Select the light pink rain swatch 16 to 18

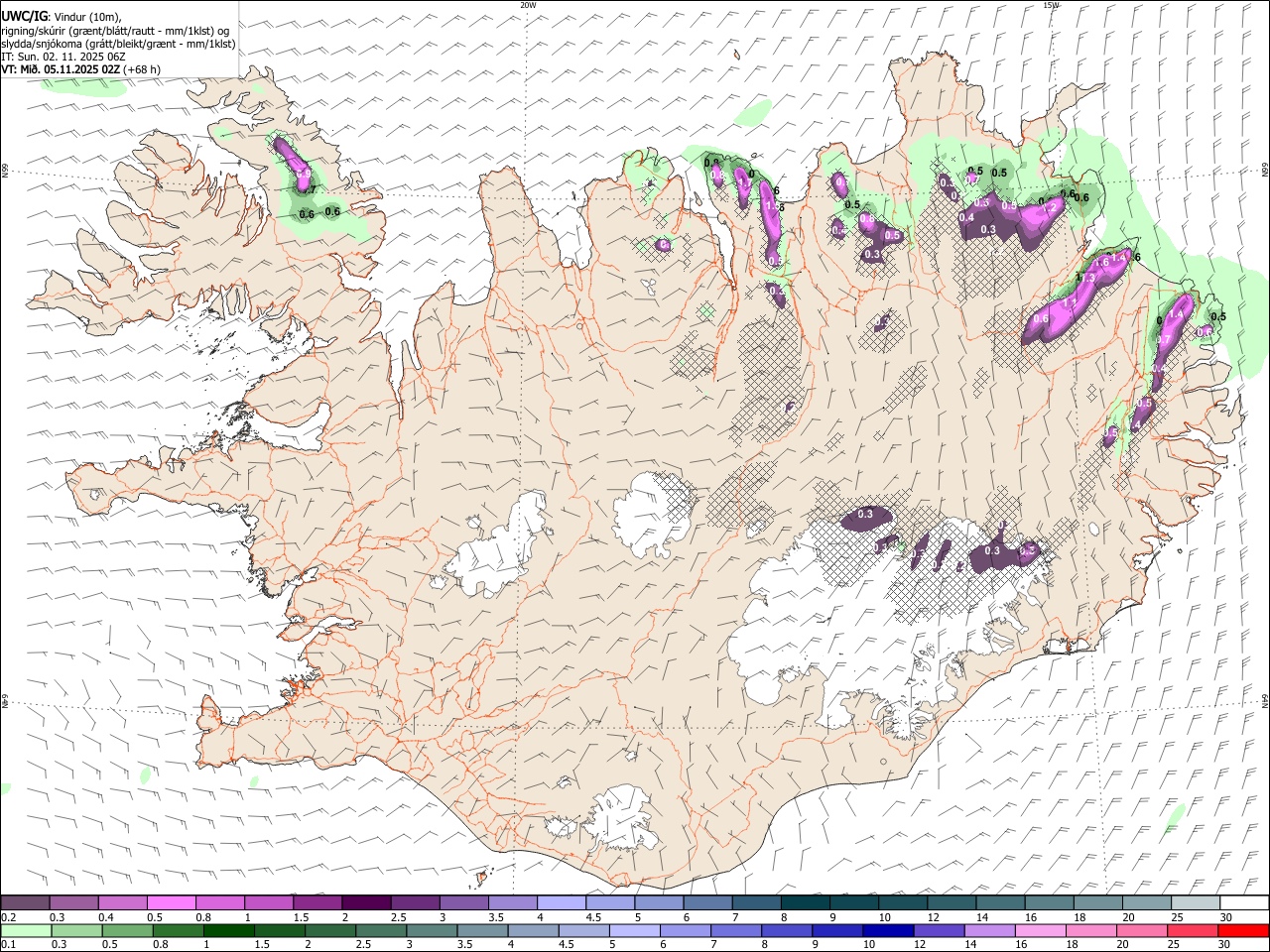tap(1041, 930)
